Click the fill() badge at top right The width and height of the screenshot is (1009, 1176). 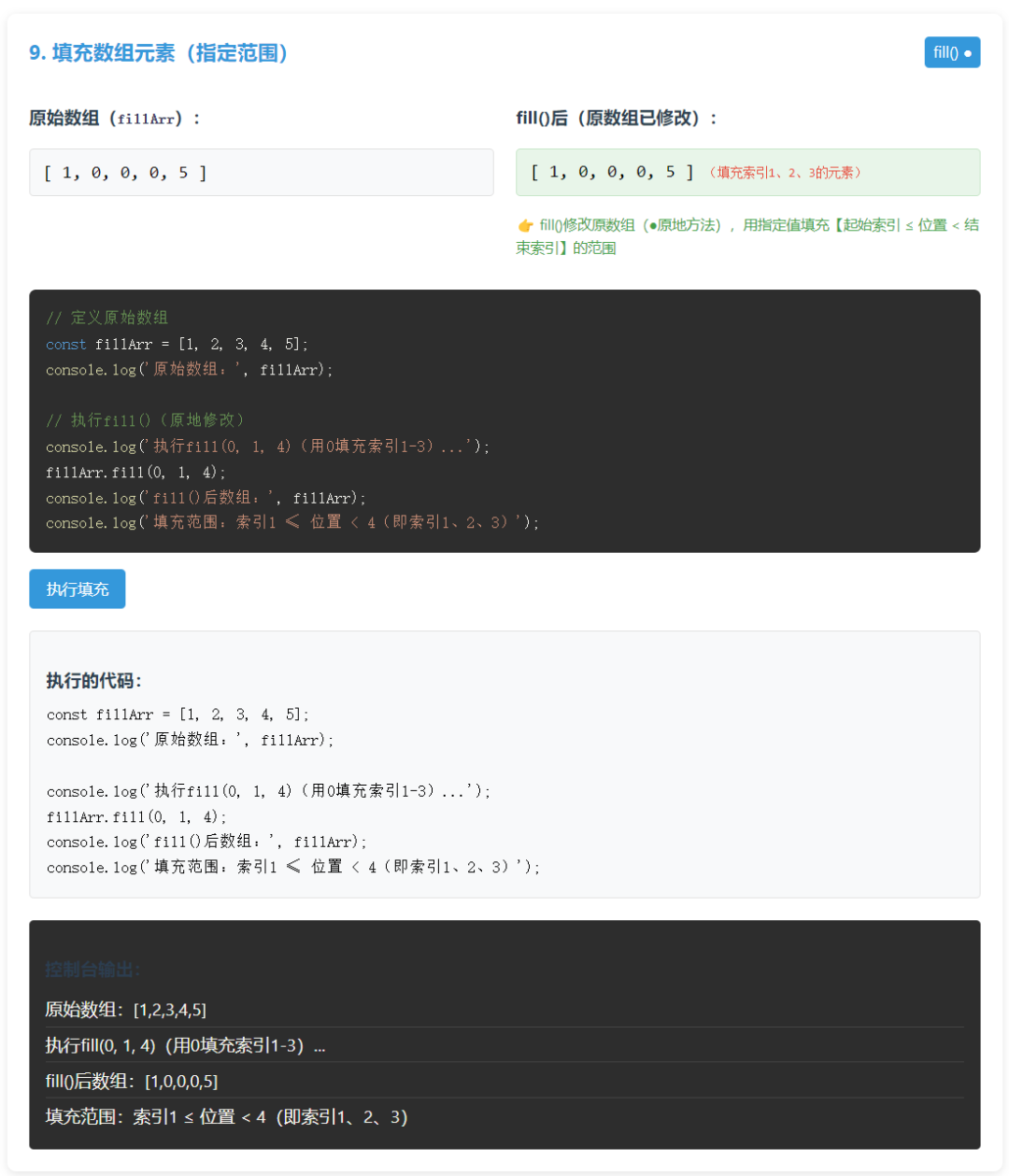tap(952, 52)
